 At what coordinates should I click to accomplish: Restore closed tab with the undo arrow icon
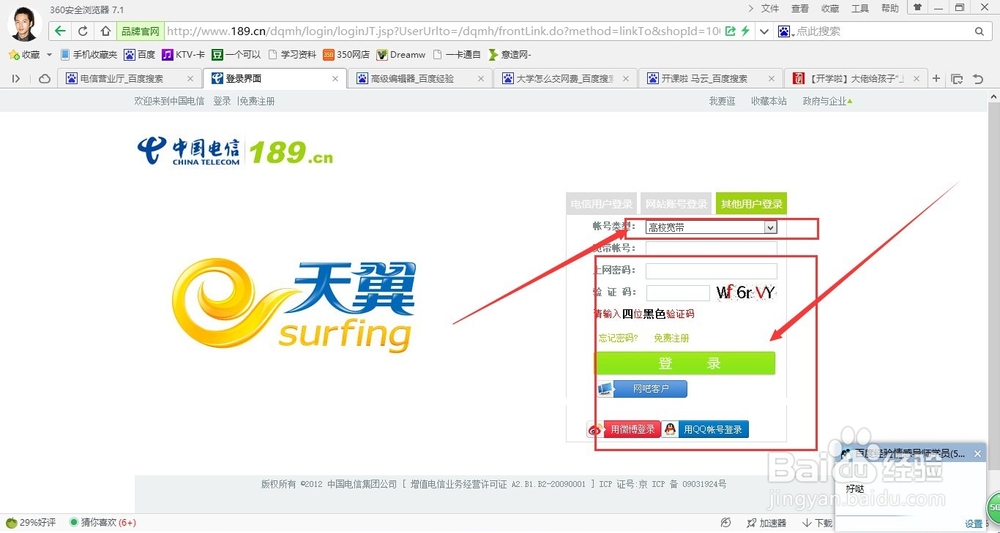click(x=978, y=79)
